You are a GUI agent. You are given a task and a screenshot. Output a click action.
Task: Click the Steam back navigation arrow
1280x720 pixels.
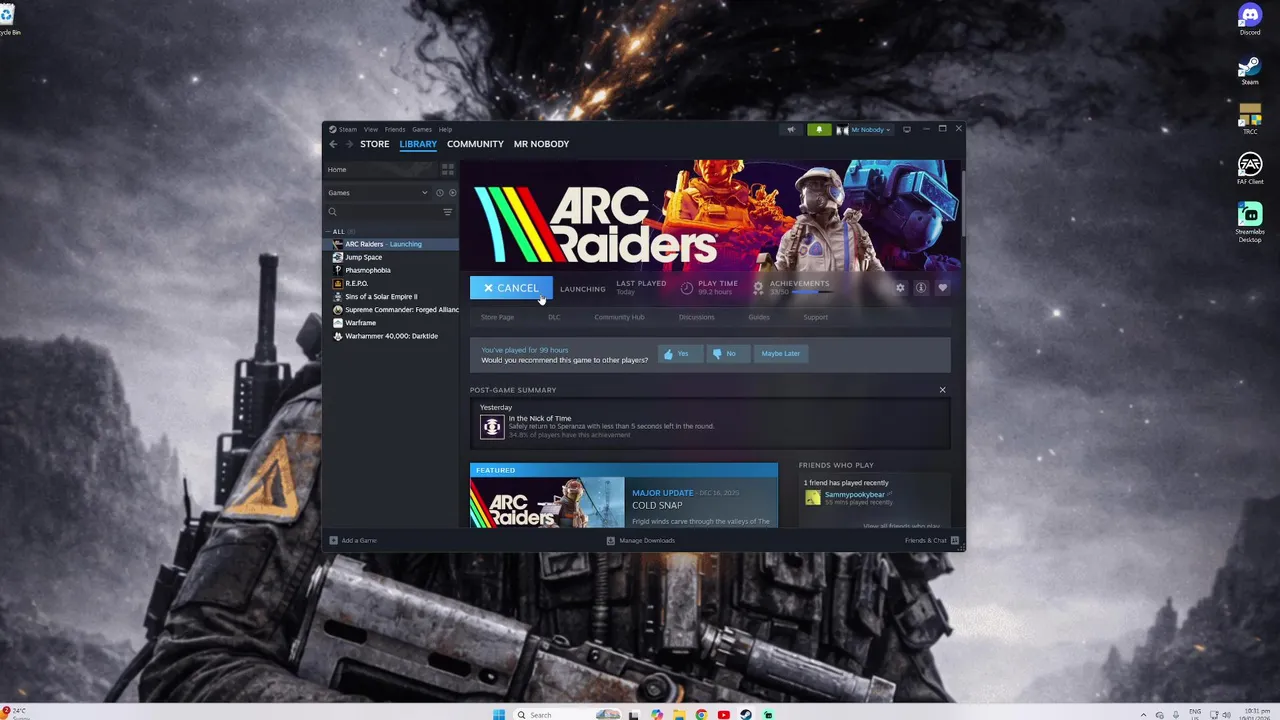(x=334, y=144)
